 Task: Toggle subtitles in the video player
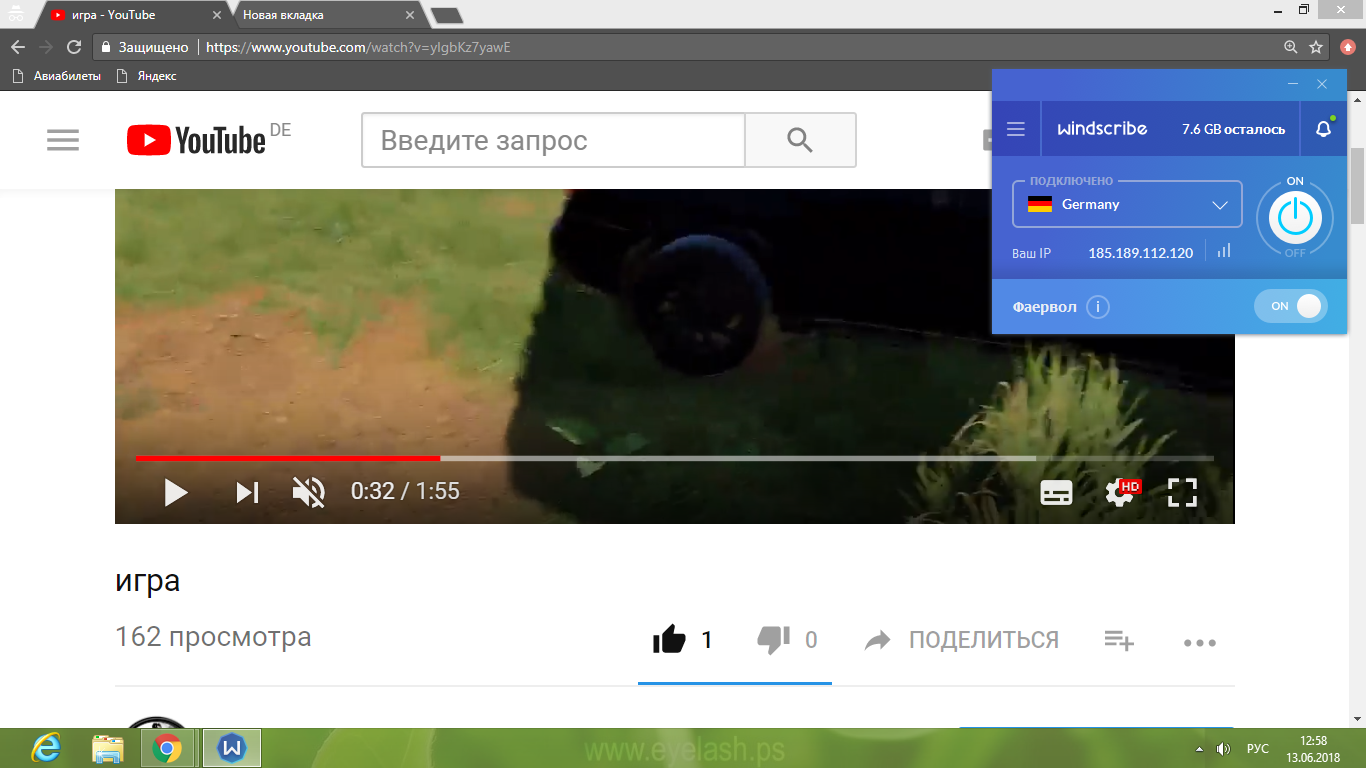point(1056,492)
